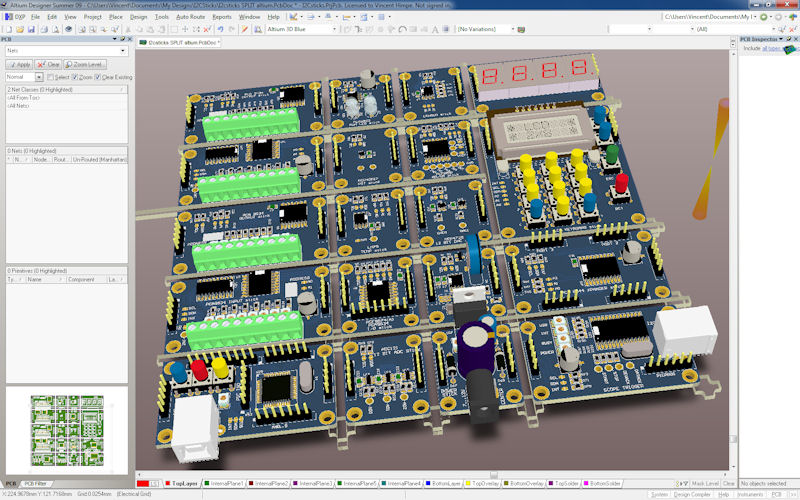Undo last action with blue arrow

point(220,30)
